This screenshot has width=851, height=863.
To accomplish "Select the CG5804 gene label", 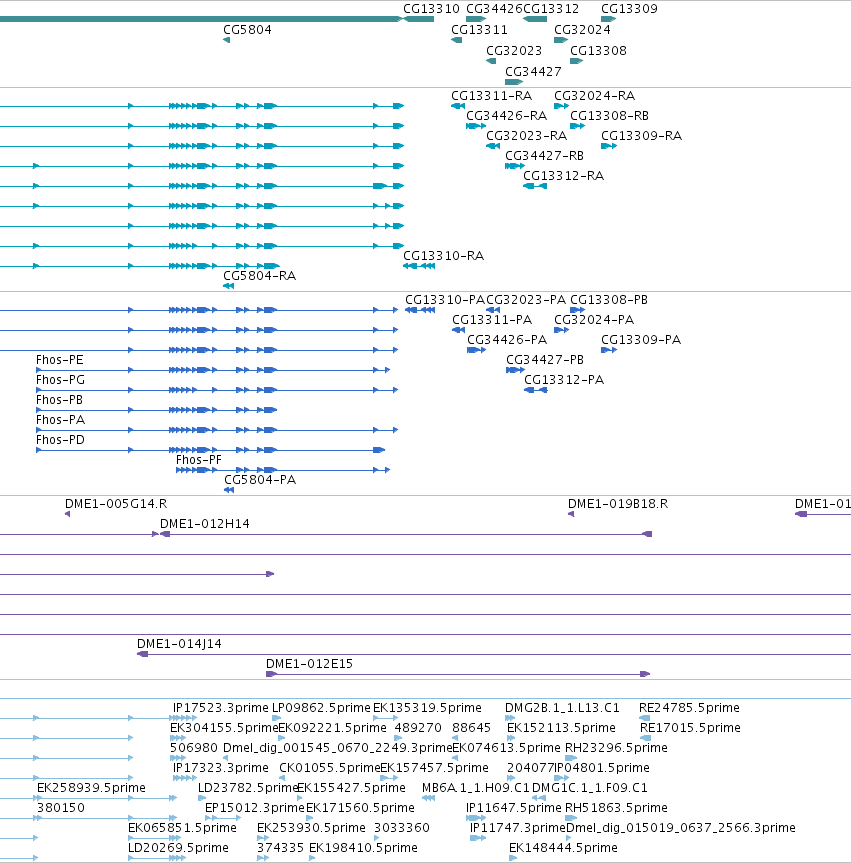I will (x=247, y=30).
